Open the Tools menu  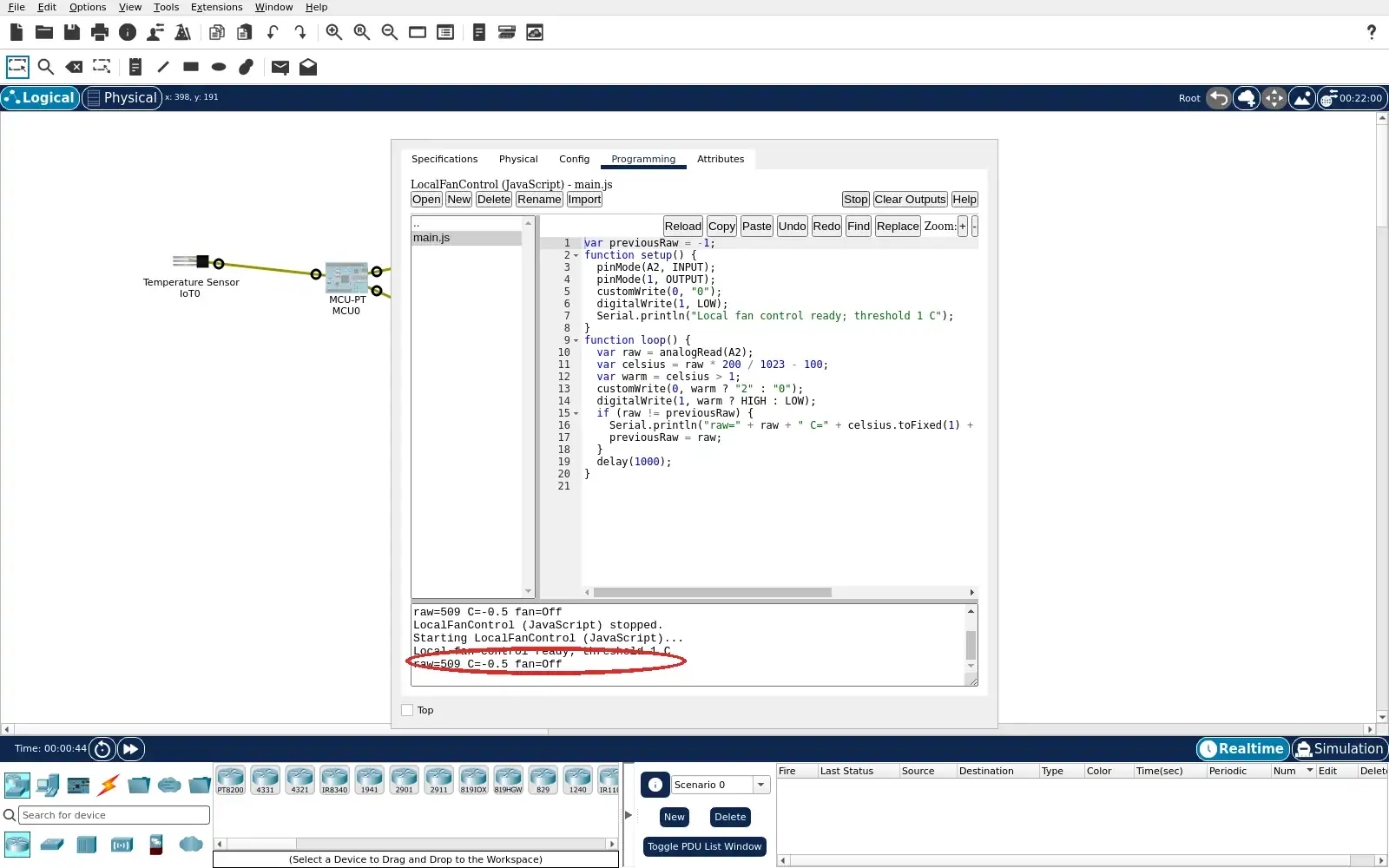(166, 7)
